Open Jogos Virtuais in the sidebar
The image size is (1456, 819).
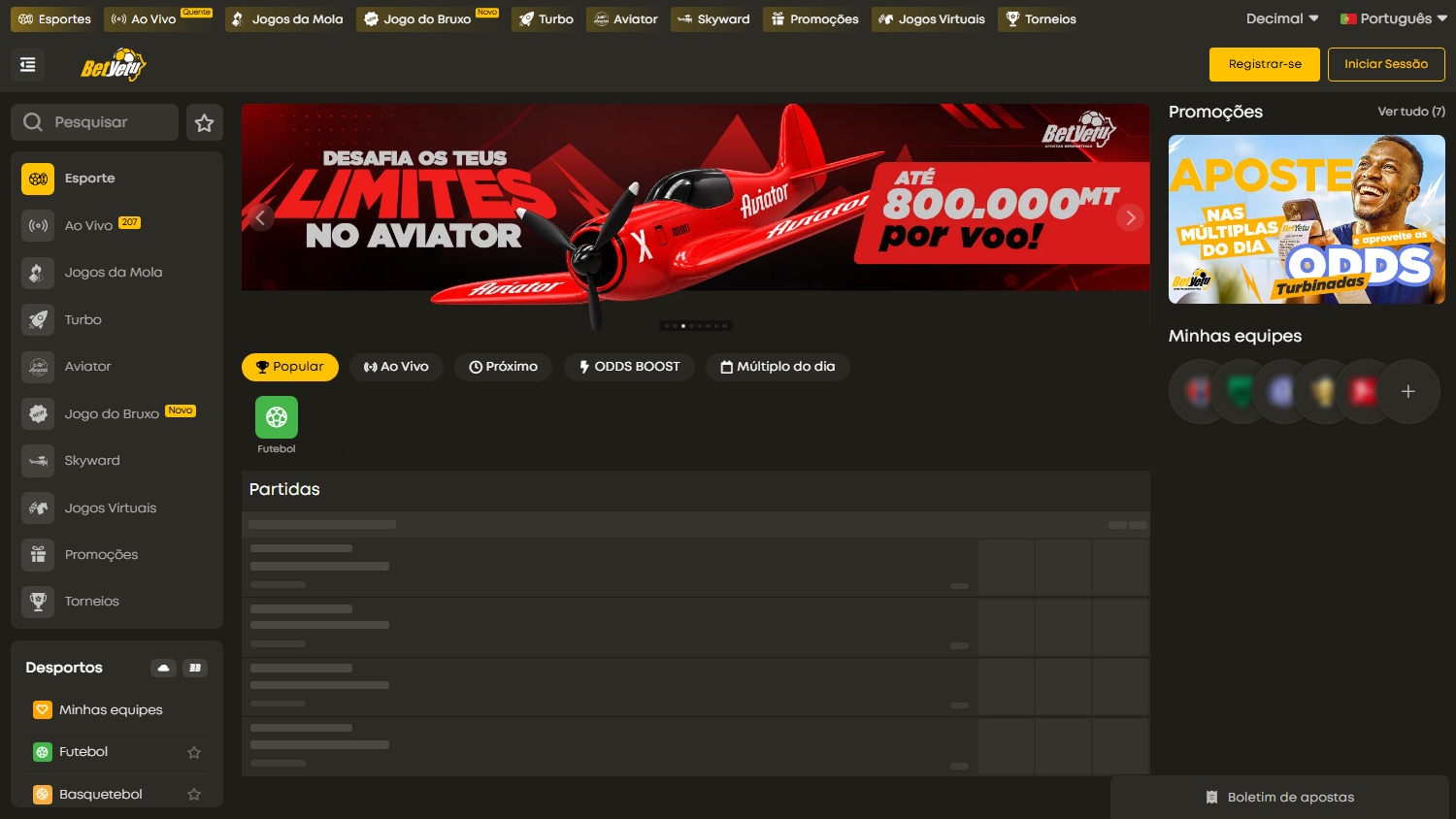click(116, 508)
